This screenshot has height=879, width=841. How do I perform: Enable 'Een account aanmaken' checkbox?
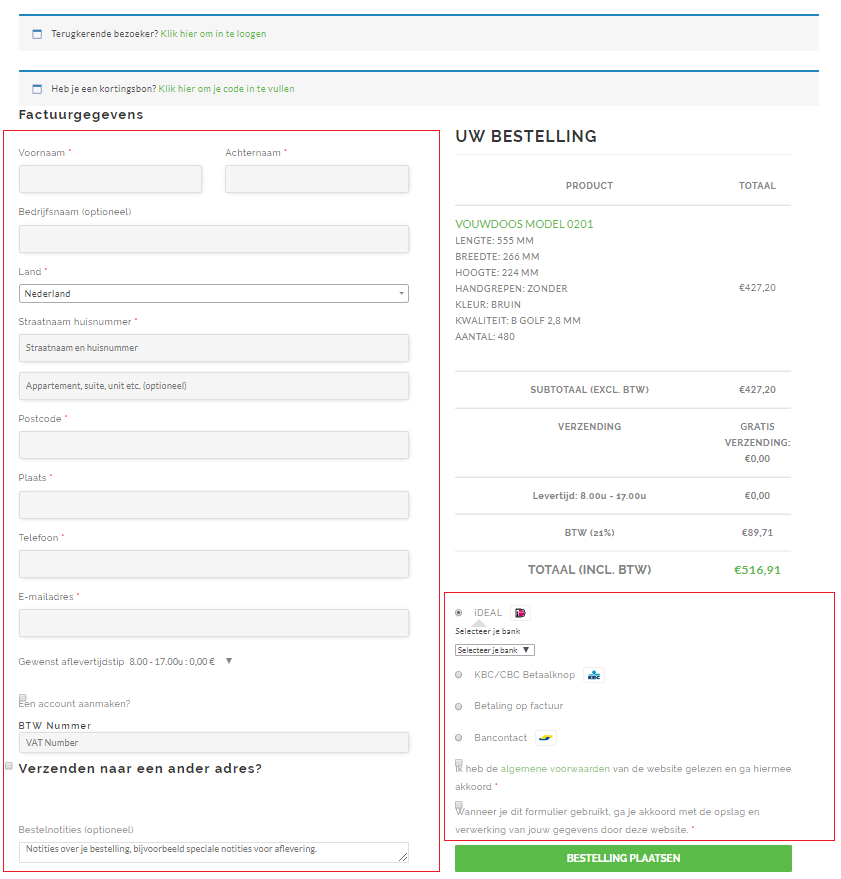point(23,698)
